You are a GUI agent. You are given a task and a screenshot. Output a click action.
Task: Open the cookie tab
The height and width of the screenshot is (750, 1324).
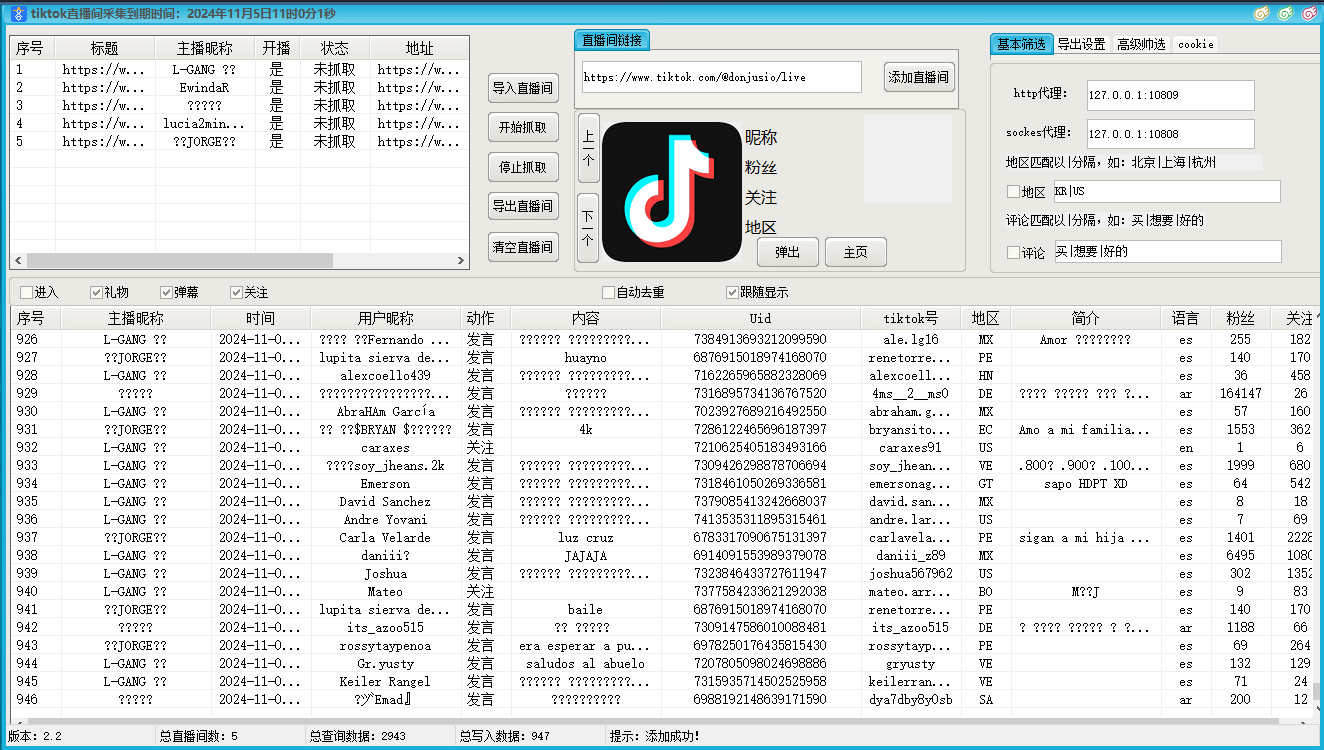coord(1195,44)
